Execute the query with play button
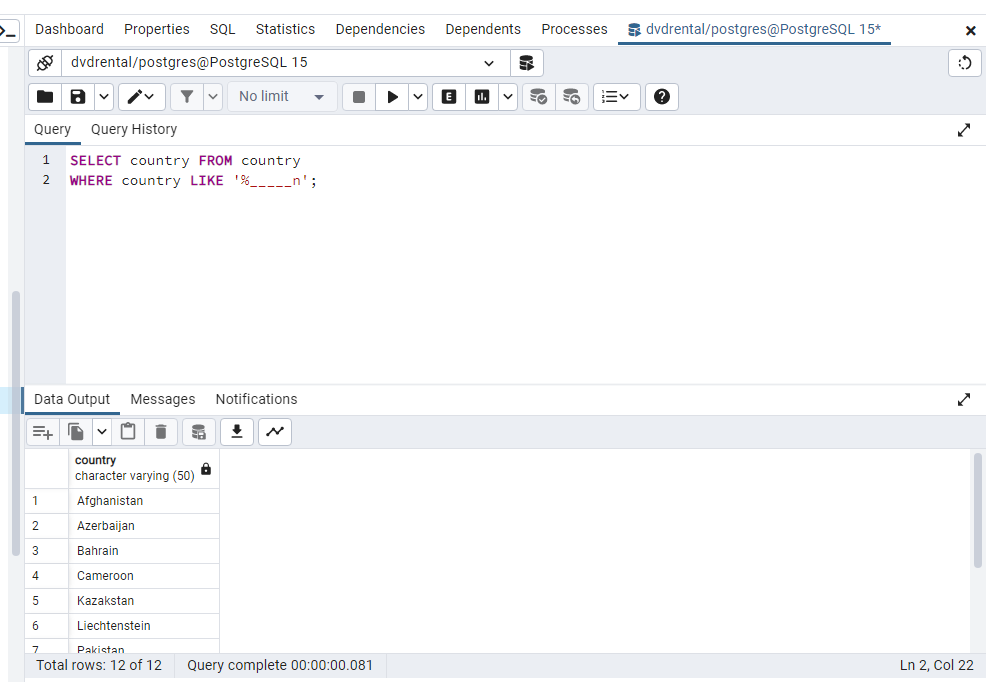 coord(392,97)
